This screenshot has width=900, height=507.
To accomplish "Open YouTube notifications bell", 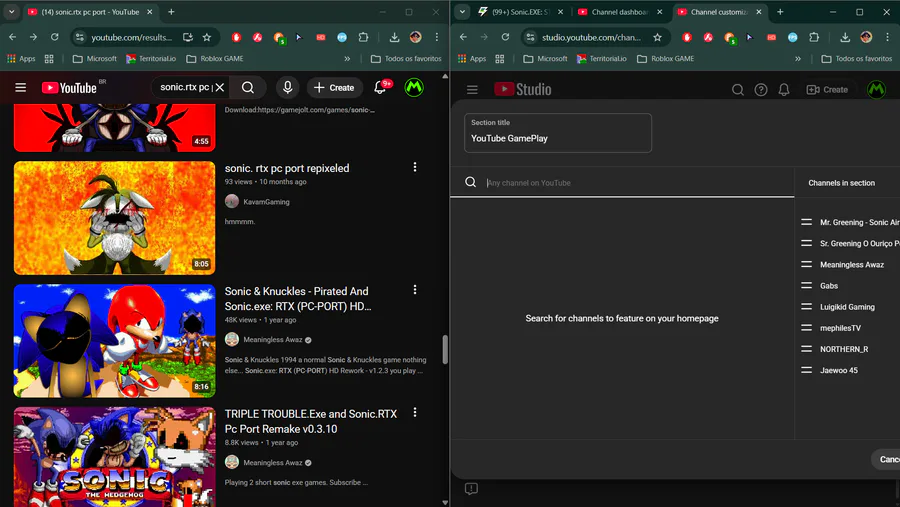I will tap(380, 87).
